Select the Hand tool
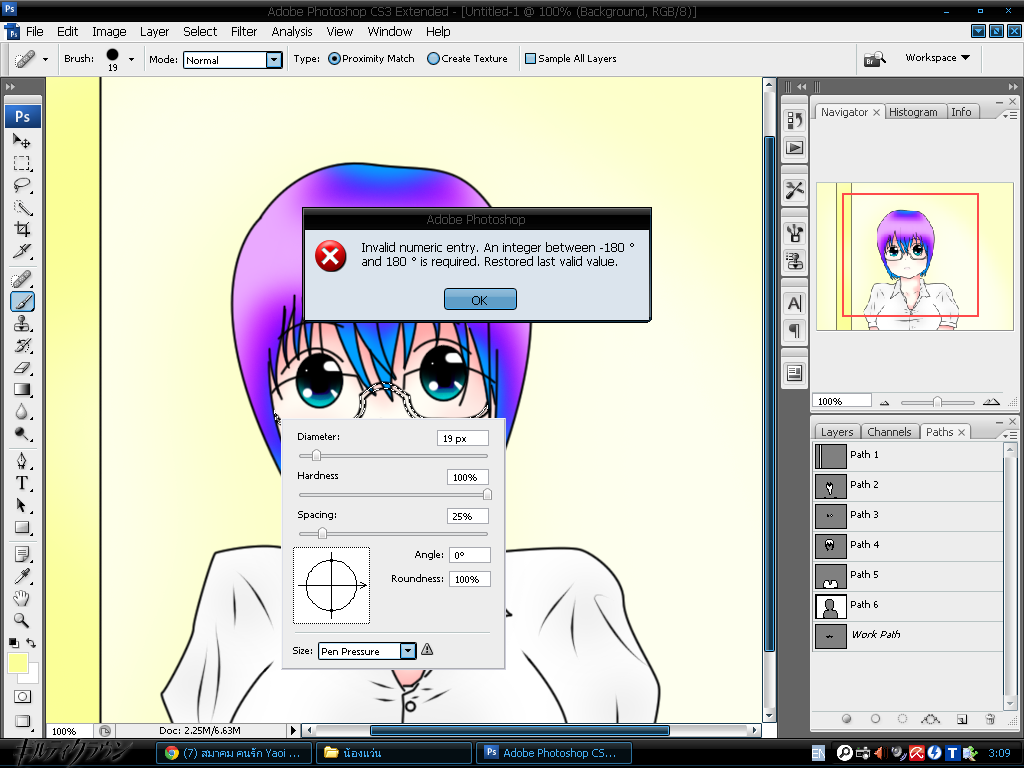Image resolution: width=1024 pixels, height=768 pixels. coord(22,598)
